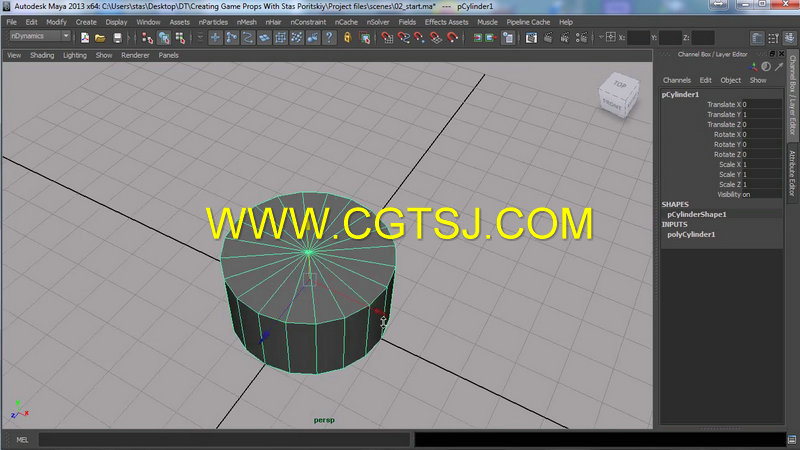Click the Channel Box speed setting icon
The image size is (800, 450).
pyautogui.click(x=766, y=67)
